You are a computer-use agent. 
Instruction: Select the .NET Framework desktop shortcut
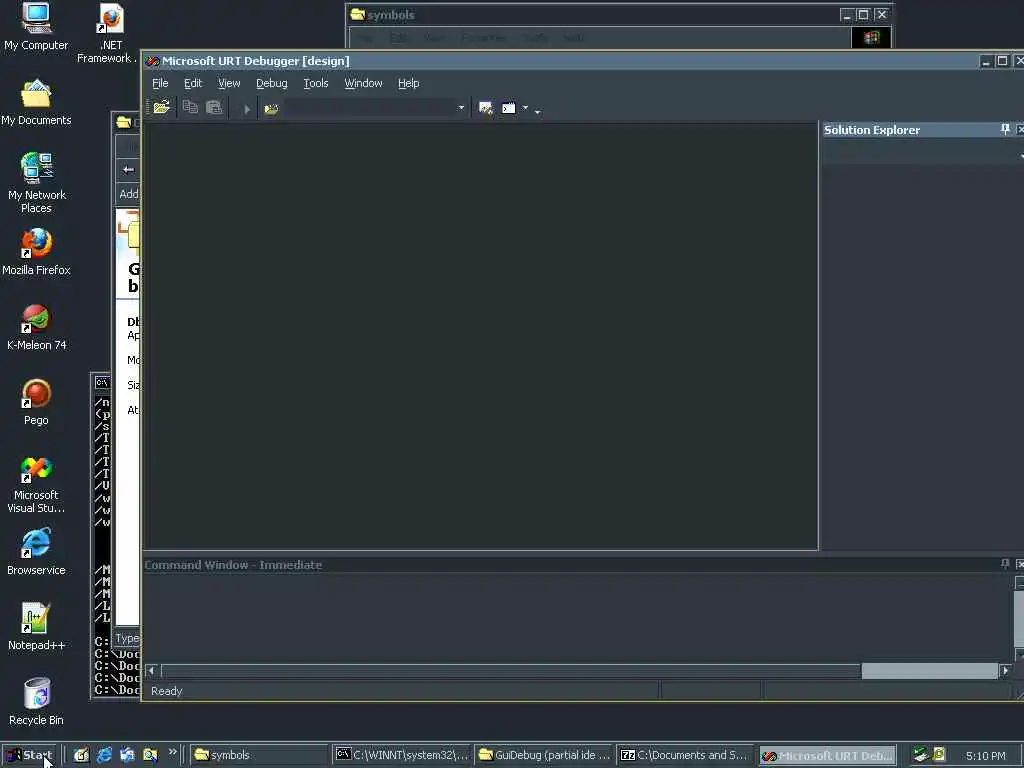108,33
